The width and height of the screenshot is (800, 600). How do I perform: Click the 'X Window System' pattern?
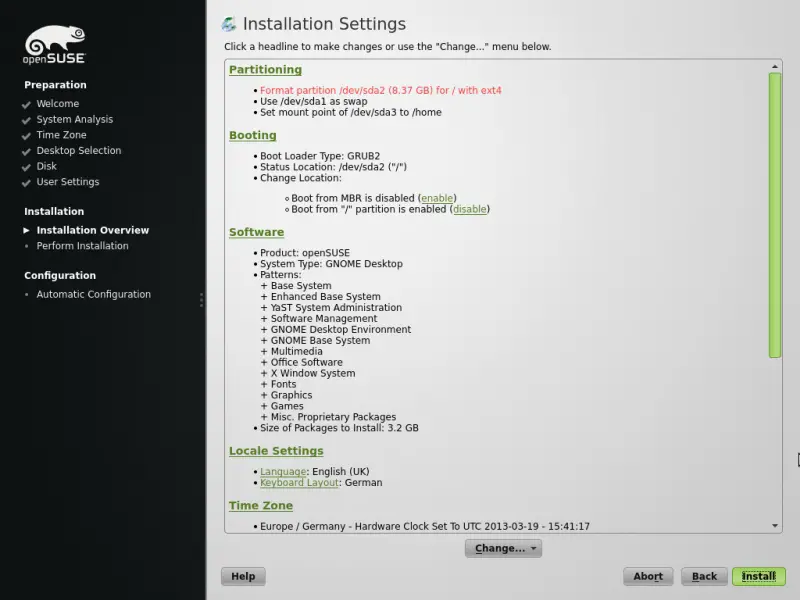(x=313, y=373)
